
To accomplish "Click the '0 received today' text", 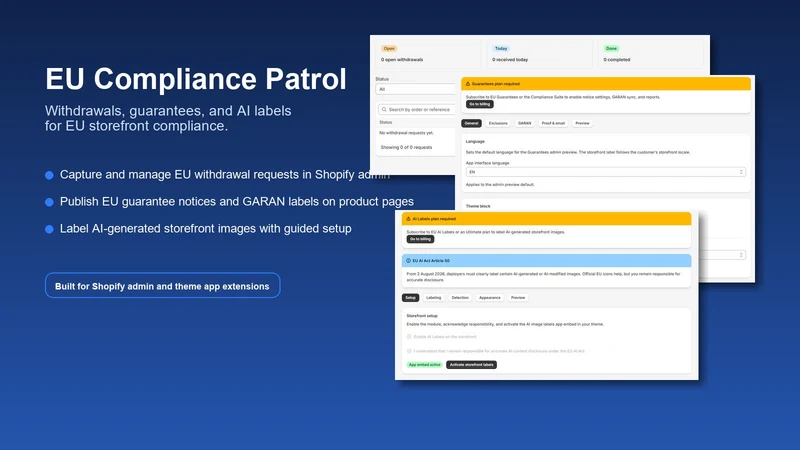I will pyautogui.click(x=510, y=60).
